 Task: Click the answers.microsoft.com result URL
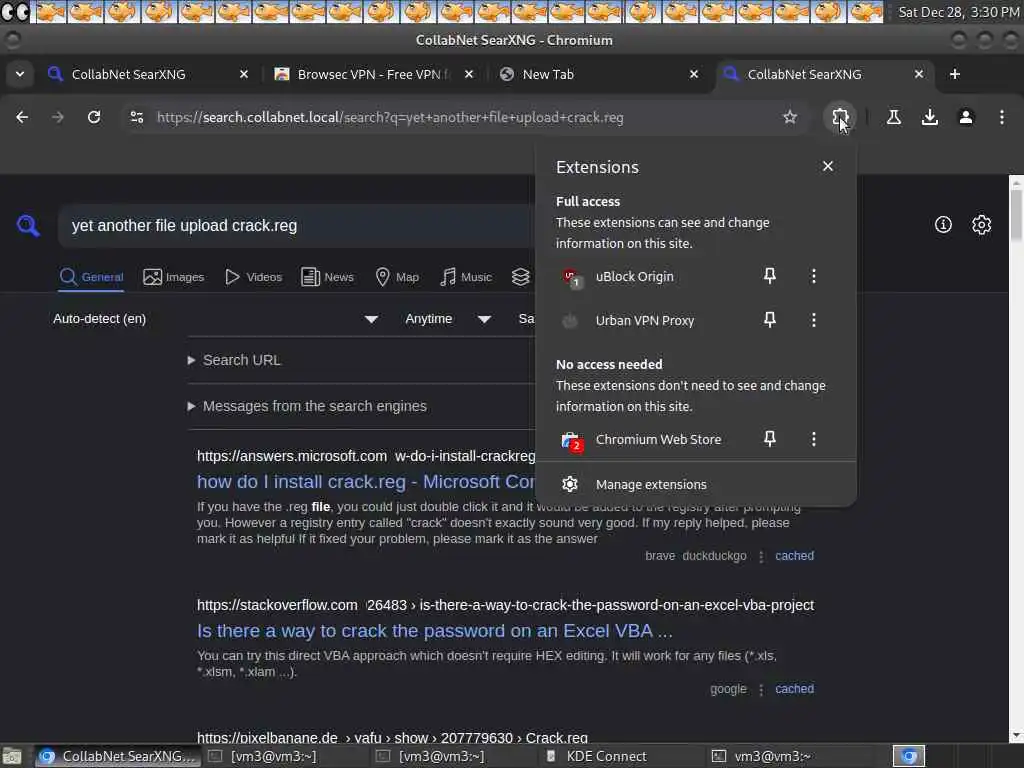pyautogui.click(x=366, y=456)
